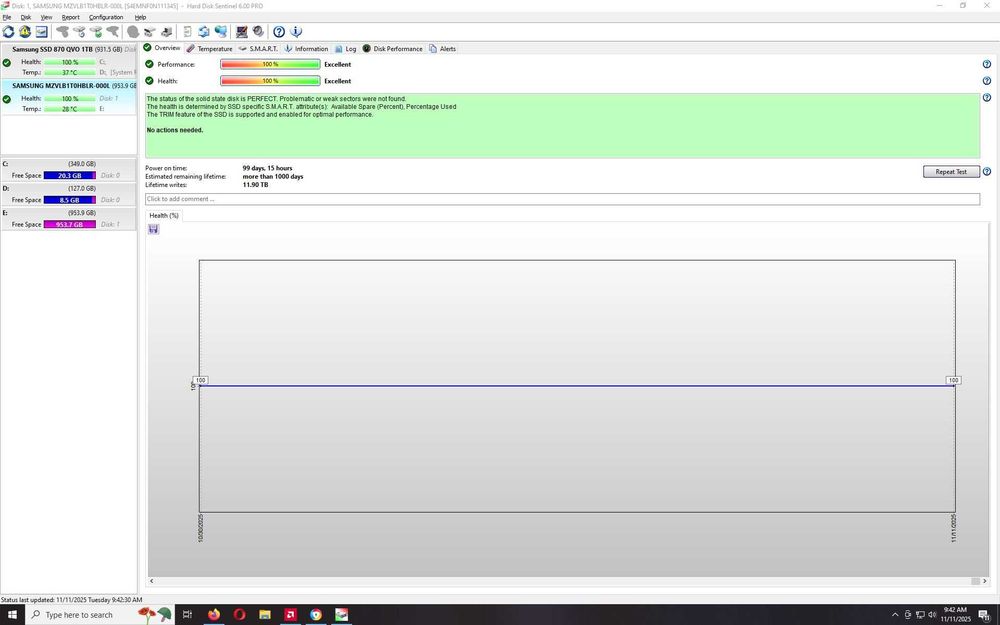Click help icon beside Performance row
The image size is (1000, 625).
pyautogui.click(x=987, y=64)
